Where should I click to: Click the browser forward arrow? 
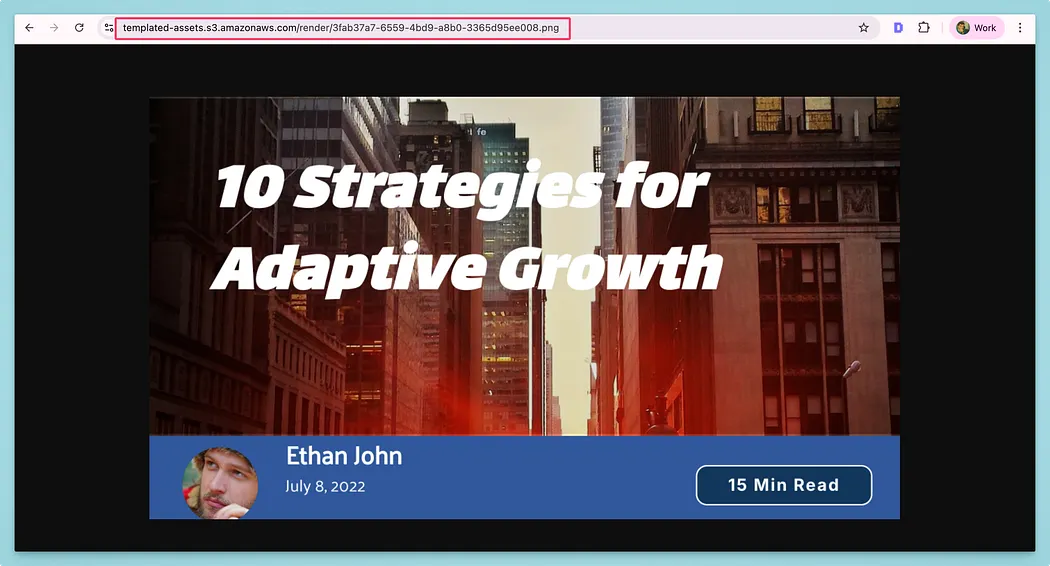[54, 27]
